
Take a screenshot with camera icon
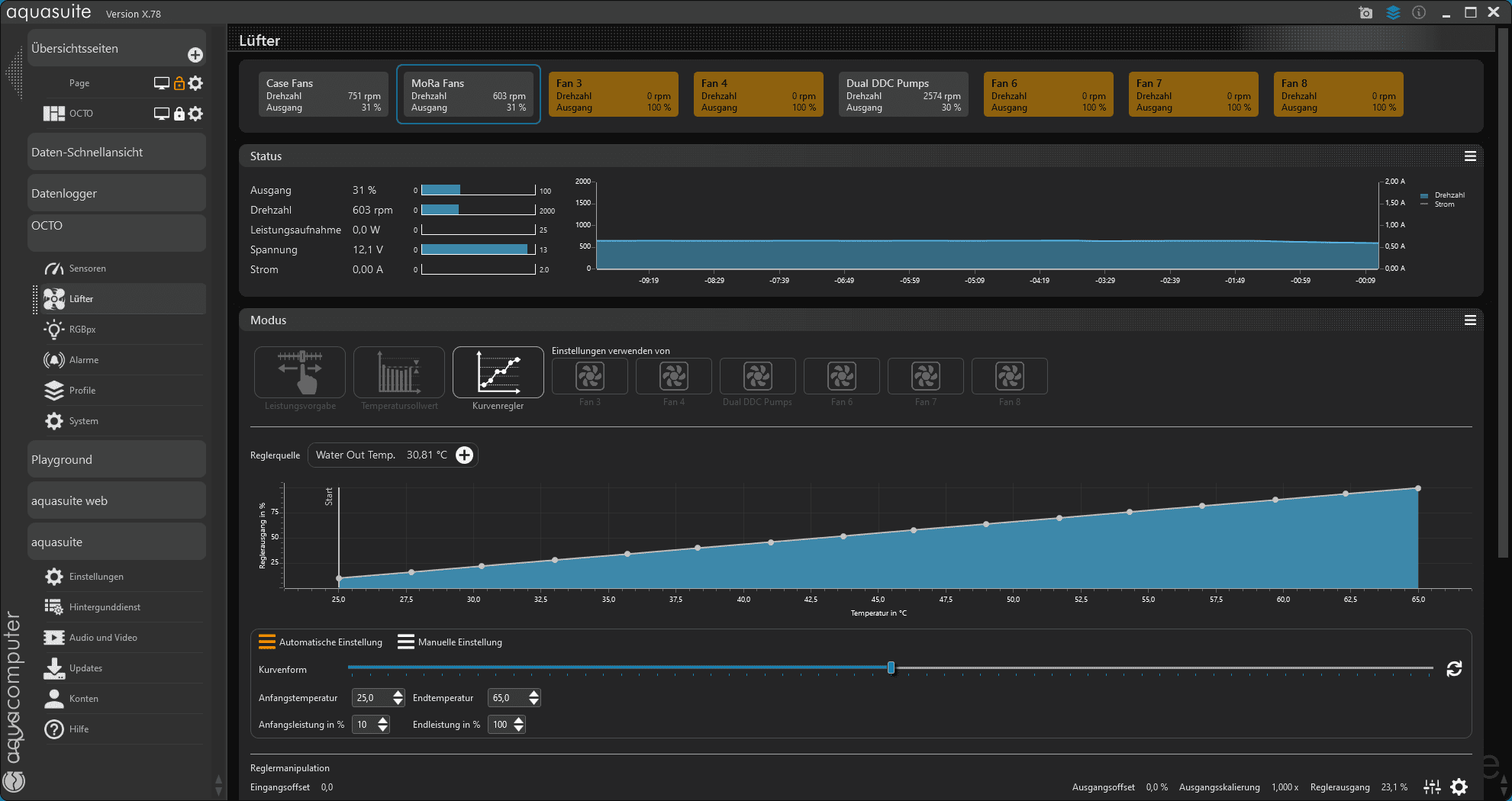tap(1365, 13)
